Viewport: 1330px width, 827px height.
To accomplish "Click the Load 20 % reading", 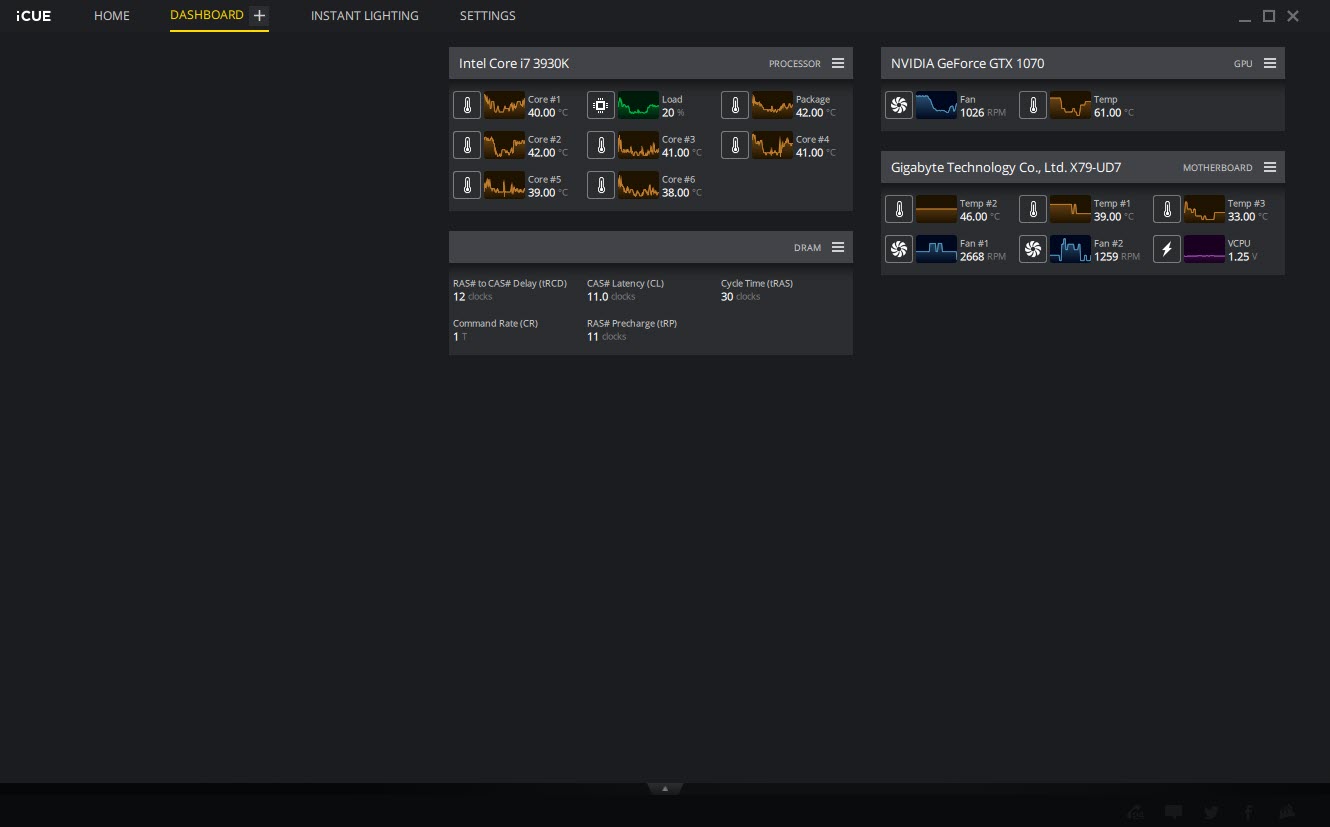I will [x=673, y=113].
